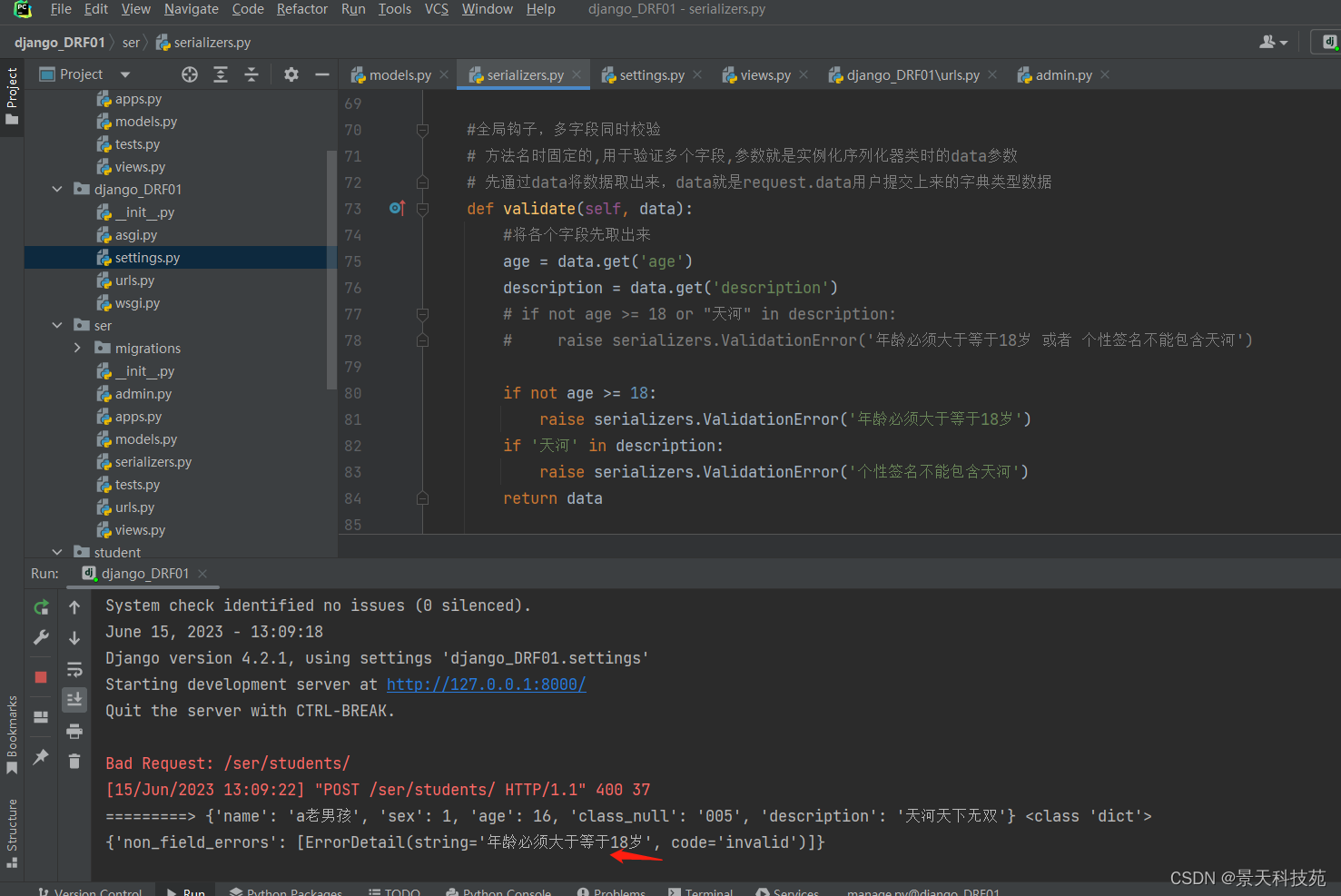
Task: Fold the validate function at line 73
Action: click(x=422, y=209)
